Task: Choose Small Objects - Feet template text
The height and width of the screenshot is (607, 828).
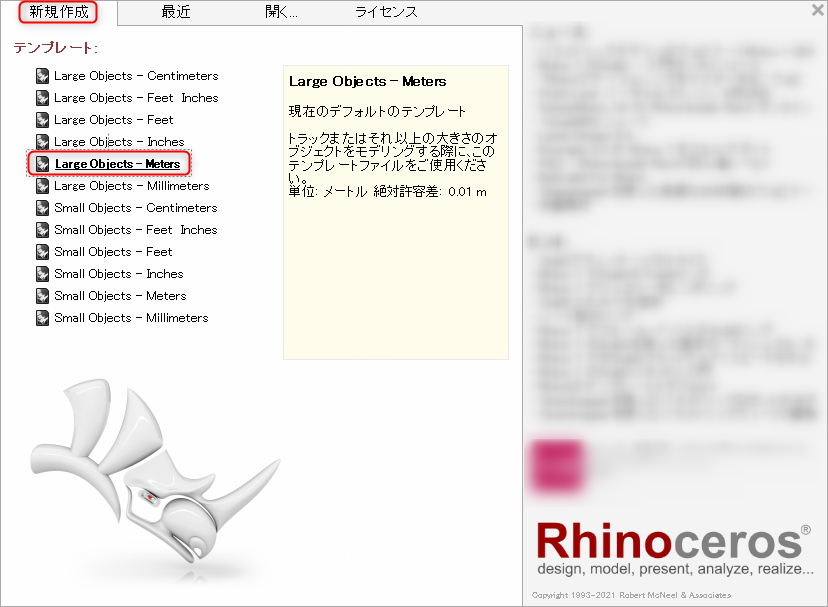Action: pos(113,252)
